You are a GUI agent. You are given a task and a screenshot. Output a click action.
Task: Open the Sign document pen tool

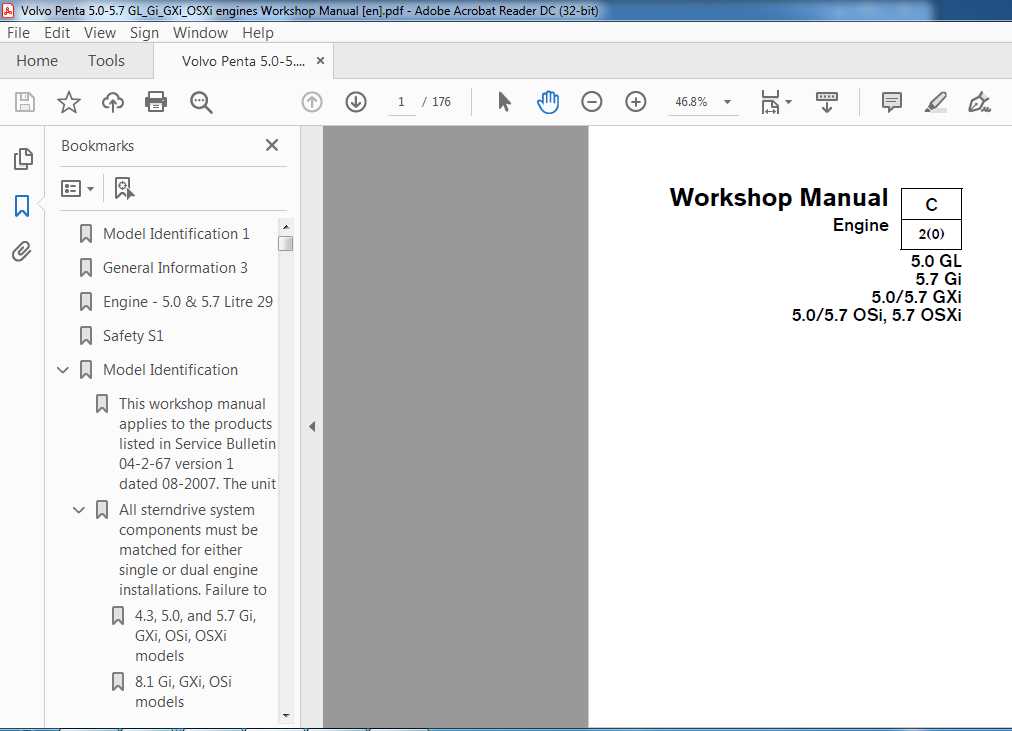pyautogui.click(x=979, y=102)
